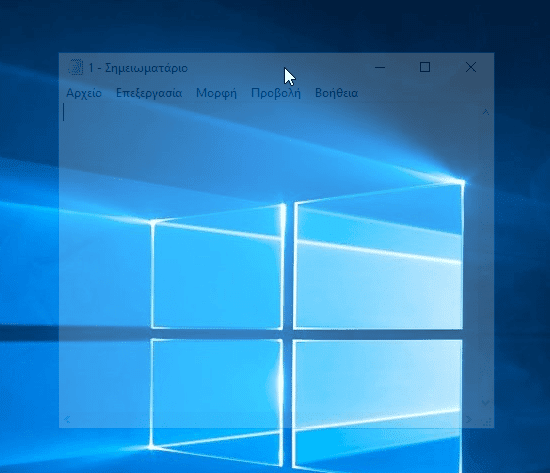Click the horizontal scrollbar track
The width and height of the screenshot is (550, 473).
268,419
